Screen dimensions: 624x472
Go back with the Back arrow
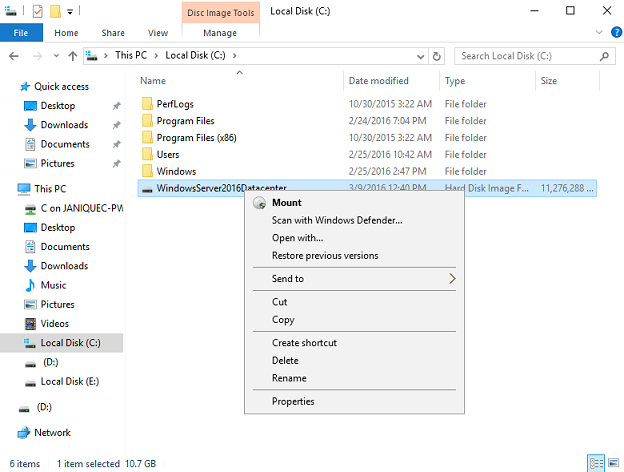tap(14, 56)
